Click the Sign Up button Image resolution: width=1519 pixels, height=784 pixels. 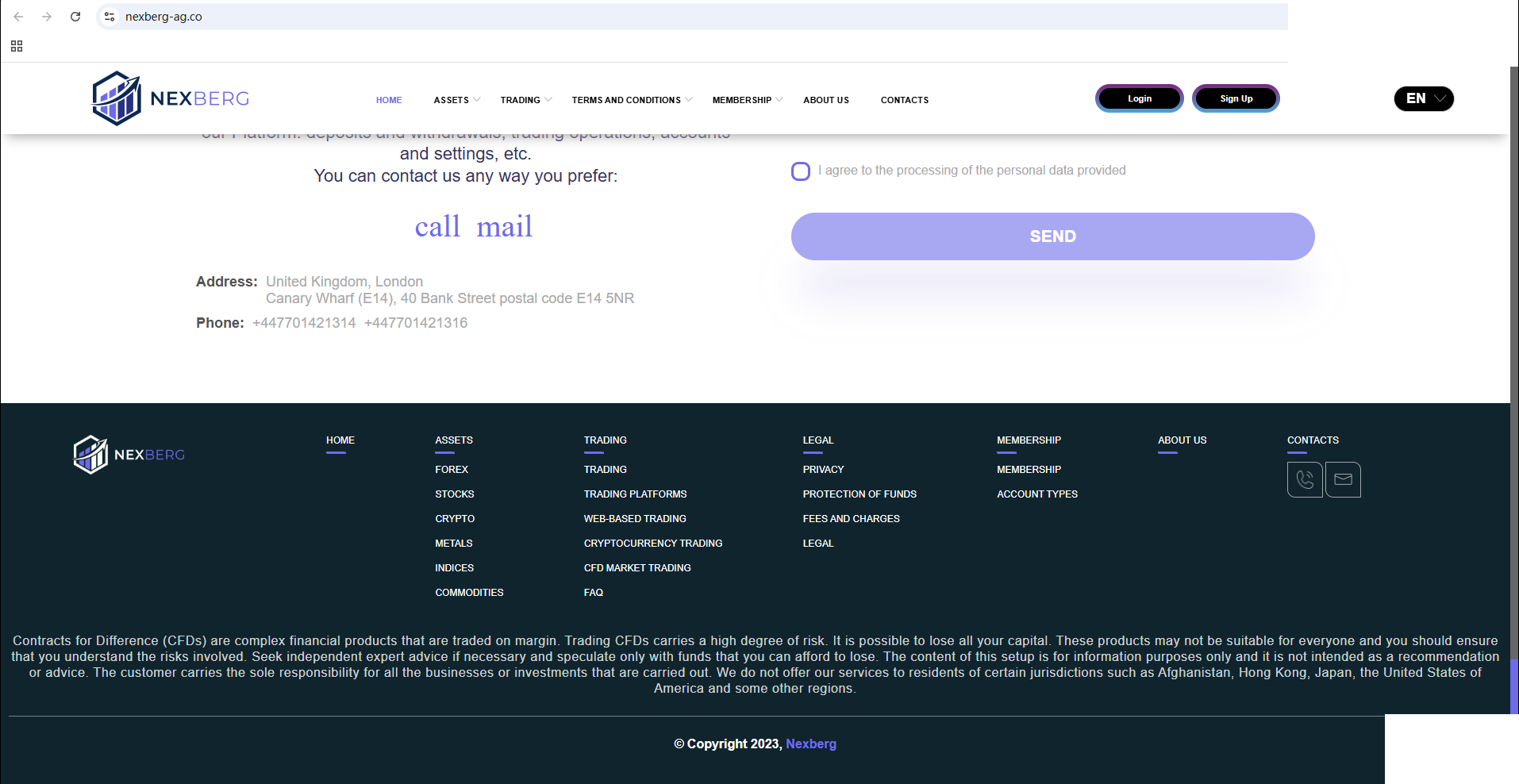(x=1236, y=98)
